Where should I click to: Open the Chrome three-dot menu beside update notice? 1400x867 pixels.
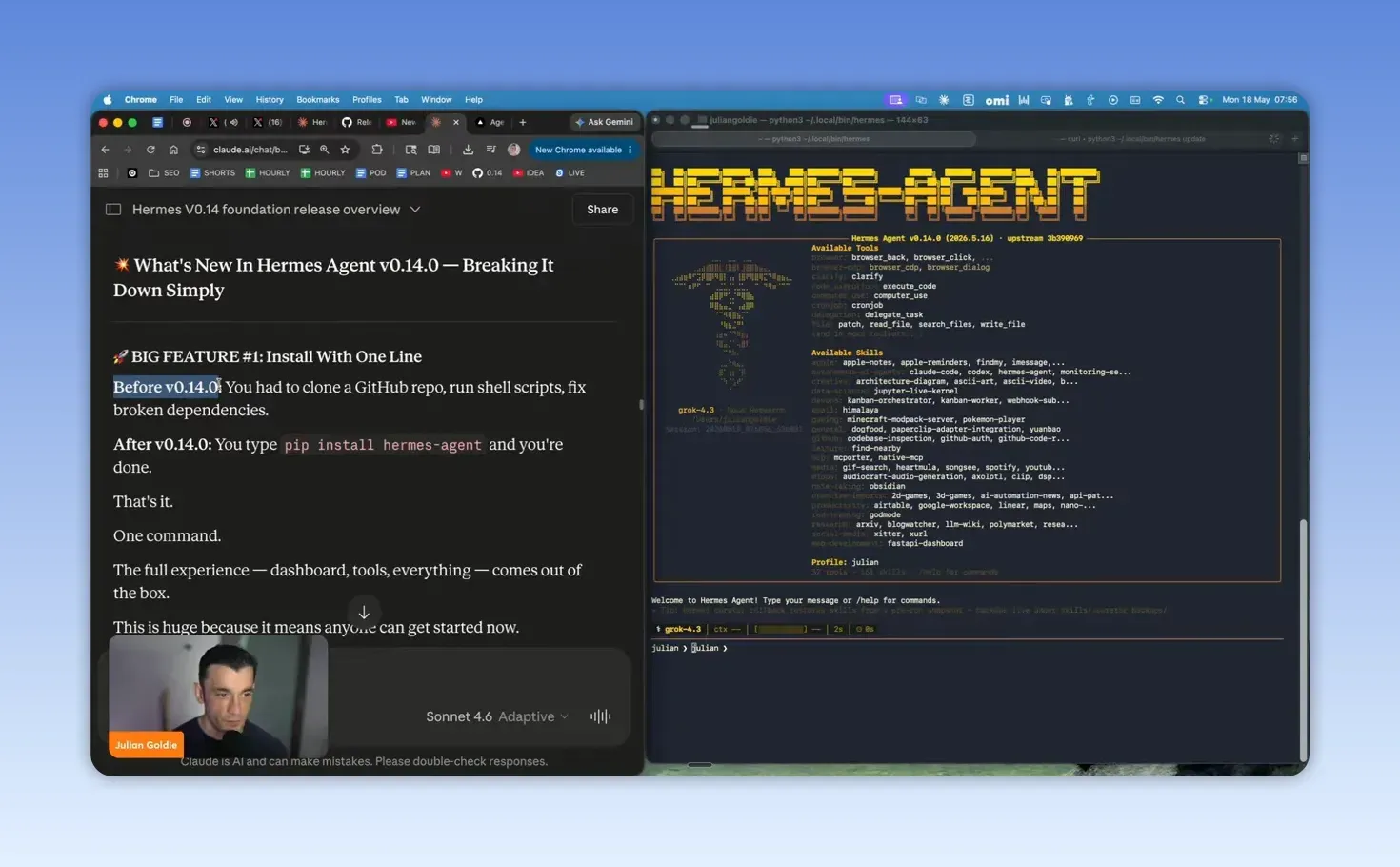(630, 150)
